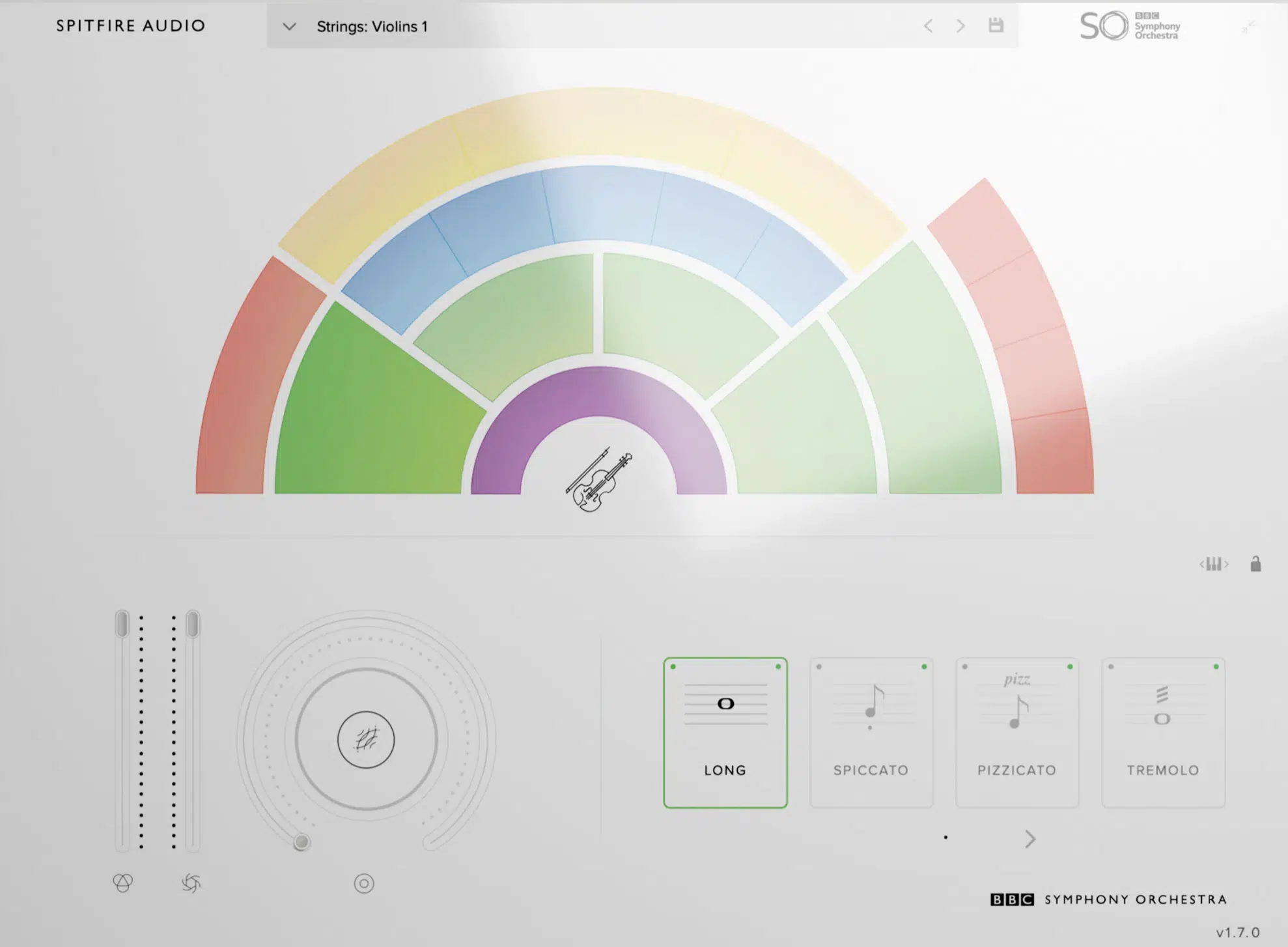Viewport: 1288px width, 947px height.
Task: Select the Tremolo articulation
Action: (1163, 733)
